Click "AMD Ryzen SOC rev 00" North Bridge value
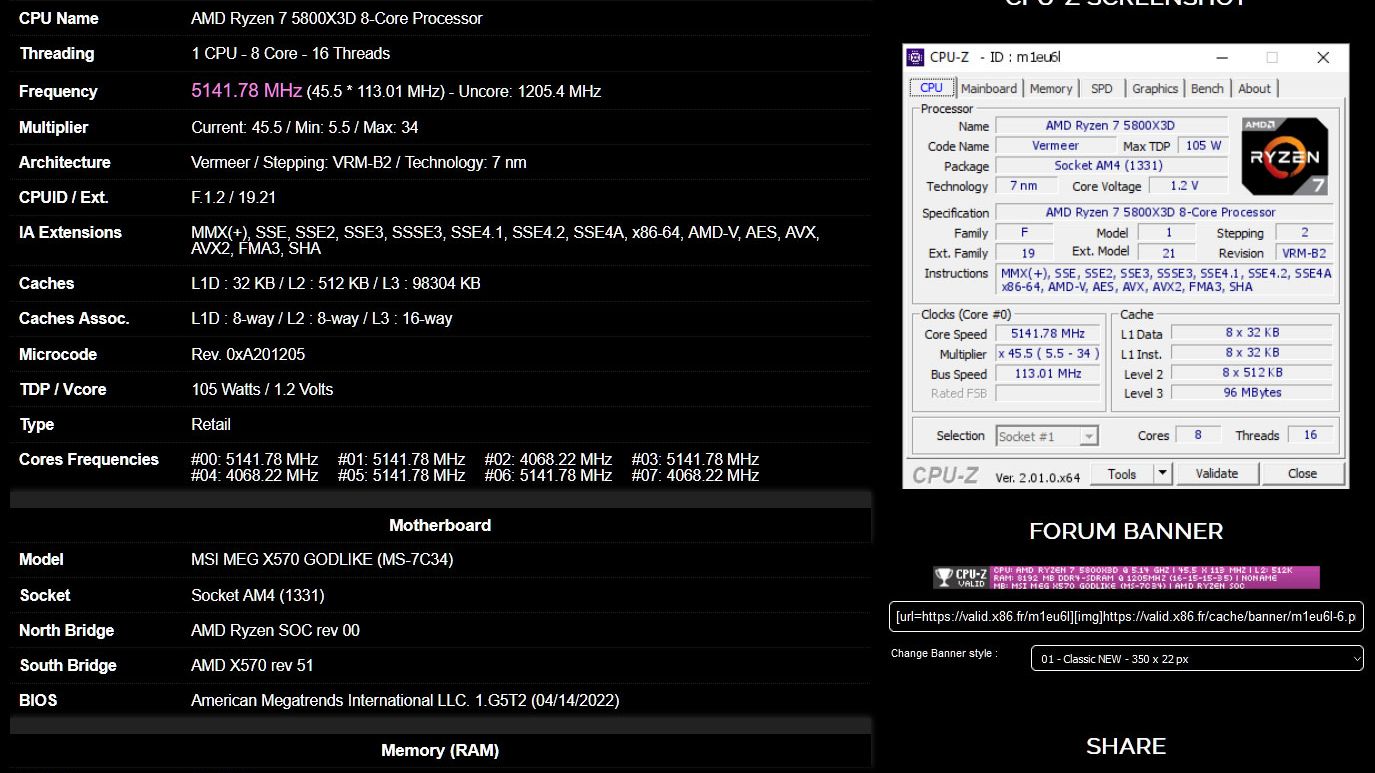Screen dimensions: 1375x773 (x=275, y=631)
